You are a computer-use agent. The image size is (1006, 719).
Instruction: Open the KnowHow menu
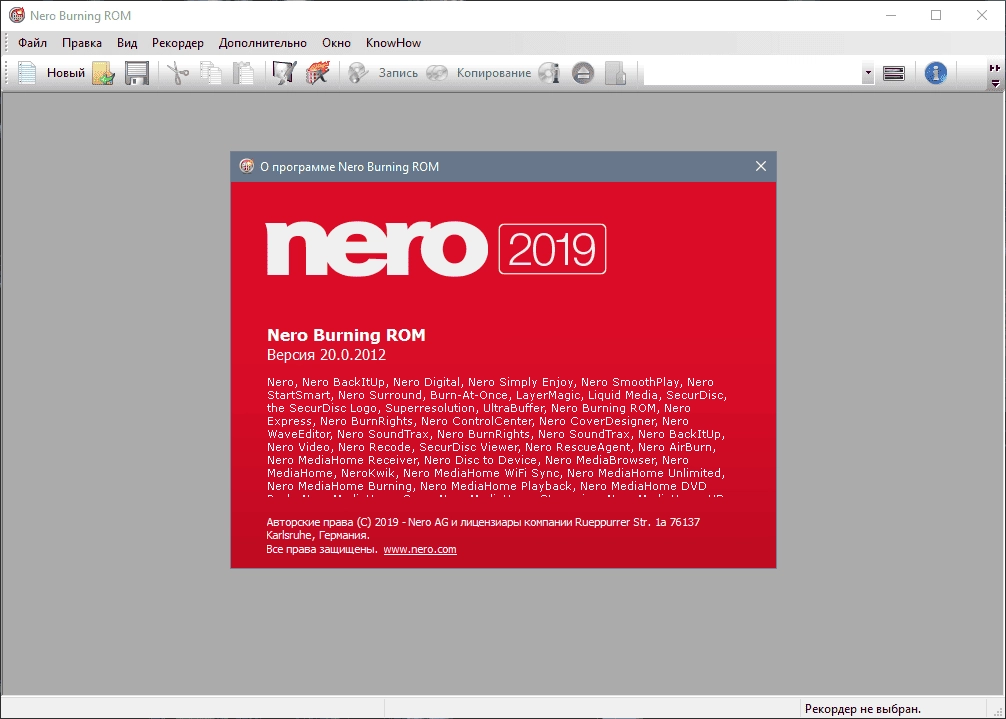click(x=393, y=43)
